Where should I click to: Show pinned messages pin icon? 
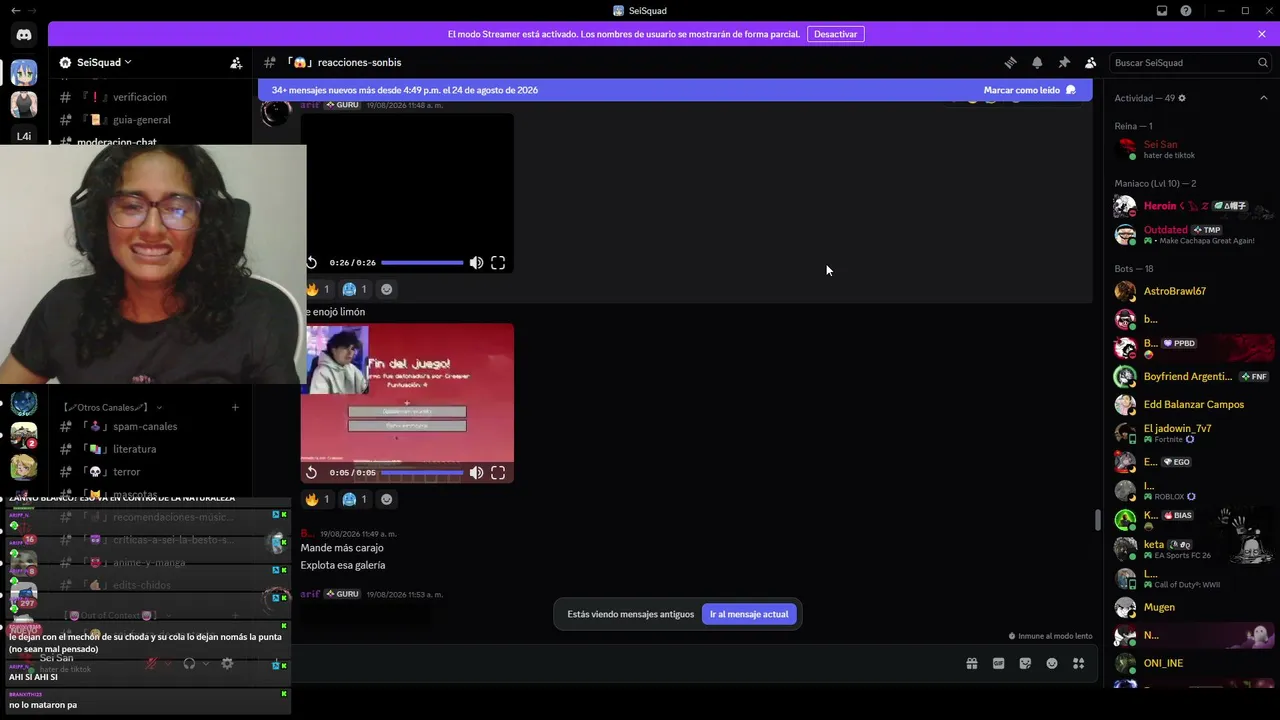[1064, 62]
